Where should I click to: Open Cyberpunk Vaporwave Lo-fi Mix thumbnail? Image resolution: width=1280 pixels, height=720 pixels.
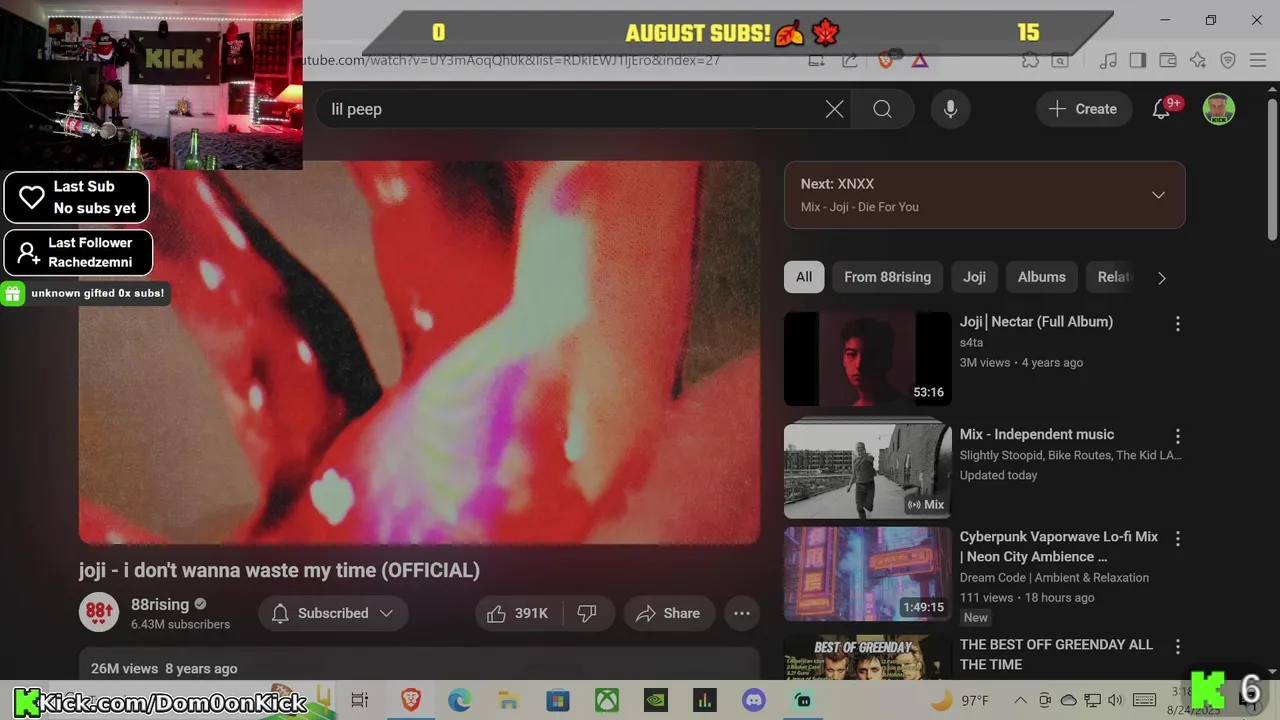pyautogui.click(x=867, y=574)
